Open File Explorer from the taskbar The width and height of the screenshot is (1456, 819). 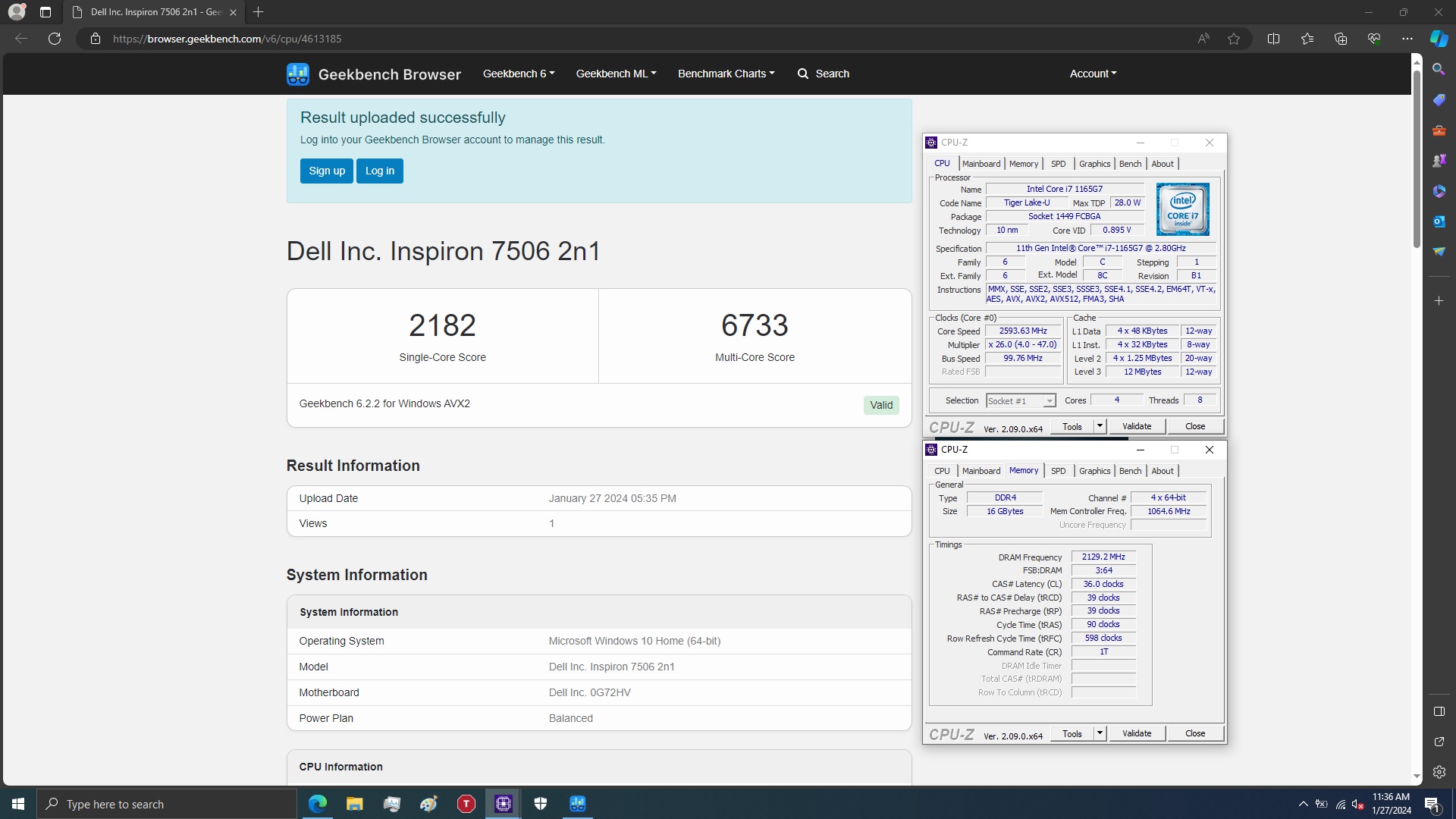(x=354, y=804)
